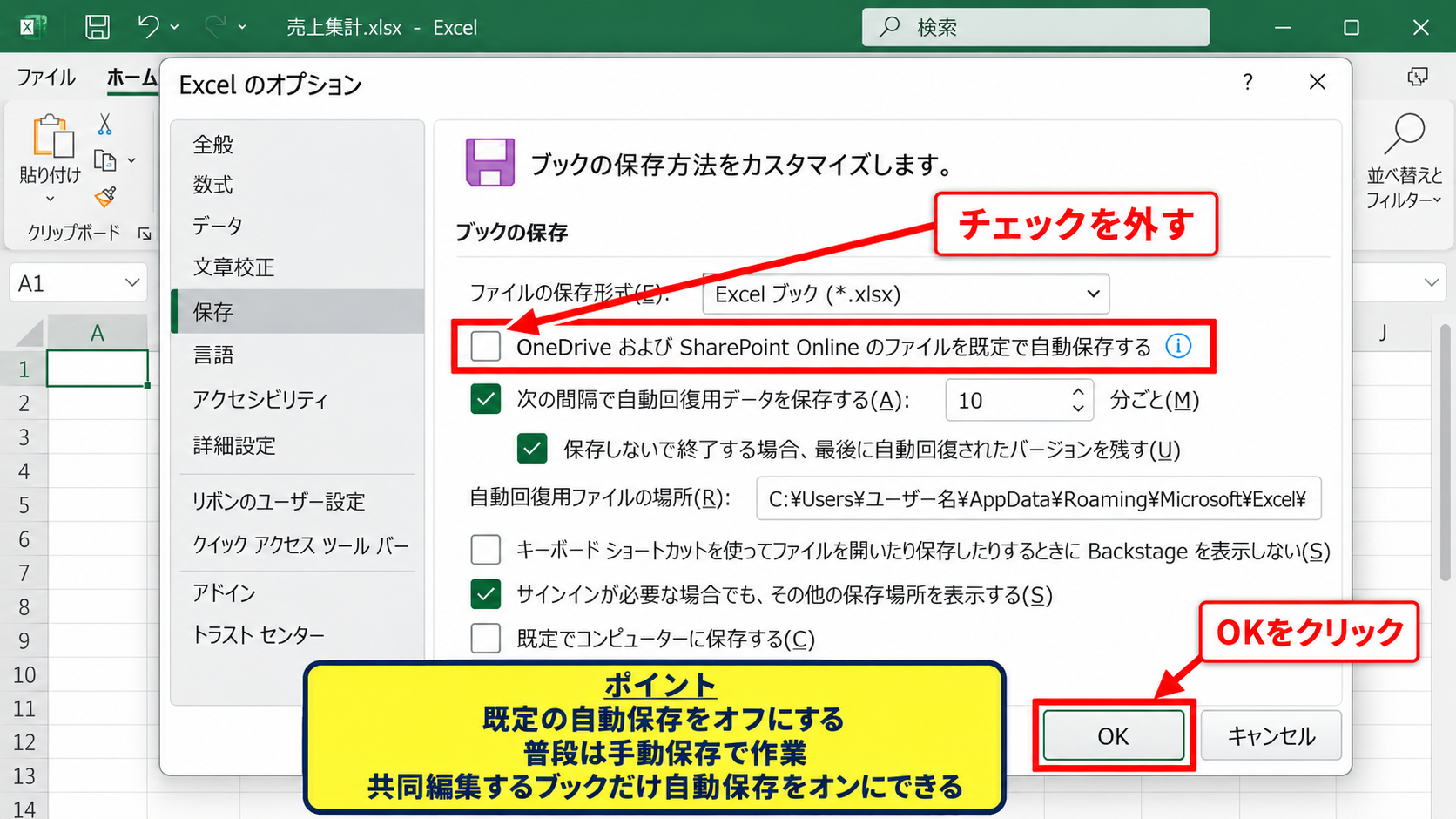Toggle OneDrive and SharePoint AutoSave default checkbox

486,346
